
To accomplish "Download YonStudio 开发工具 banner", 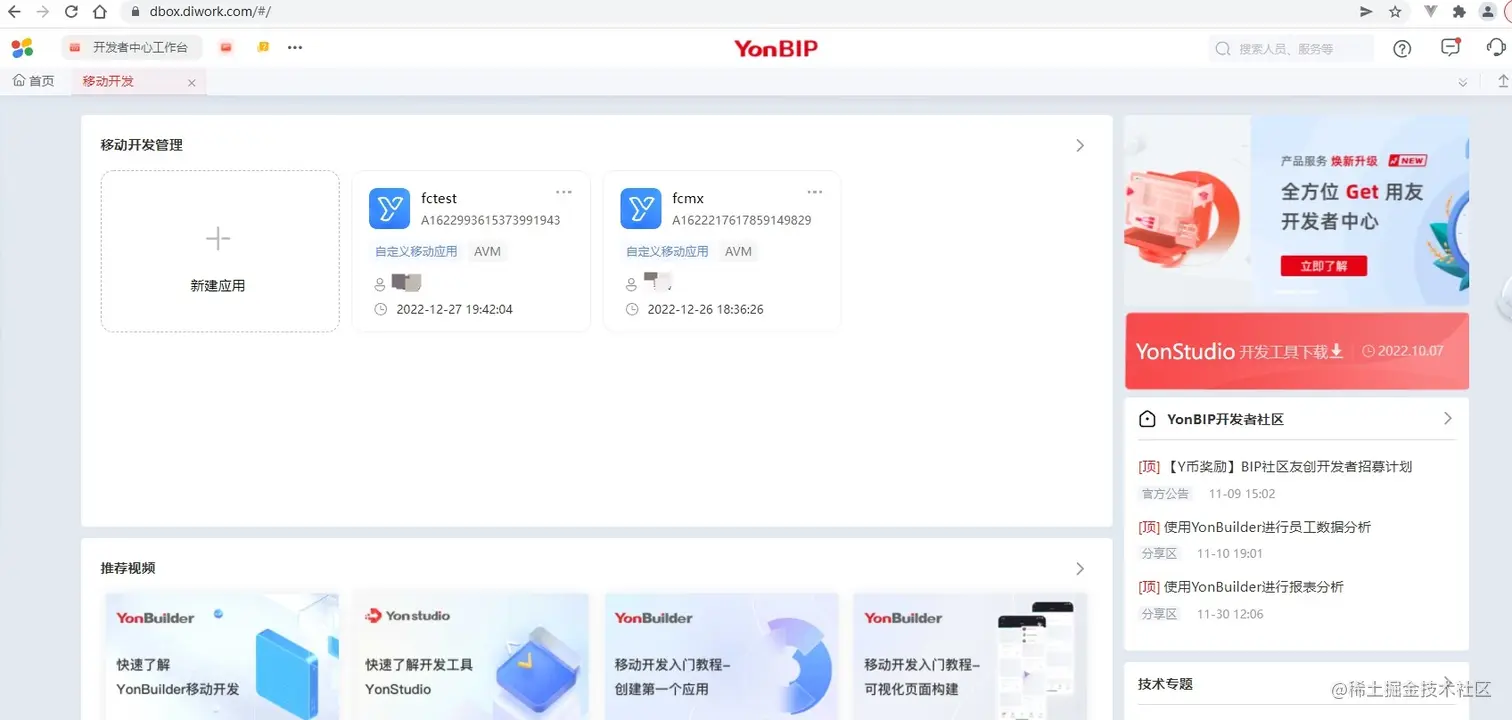I will [1296, 351].
